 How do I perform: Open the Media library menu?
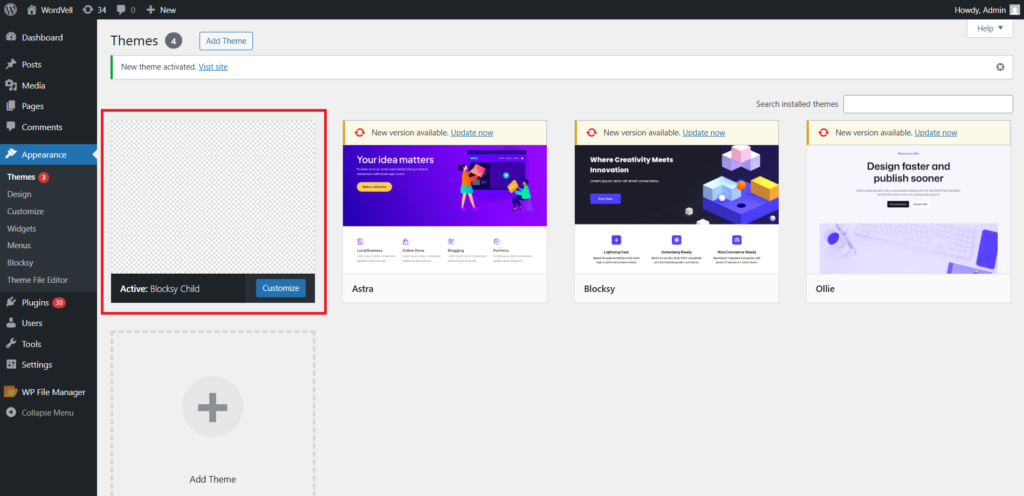point(48,85)
